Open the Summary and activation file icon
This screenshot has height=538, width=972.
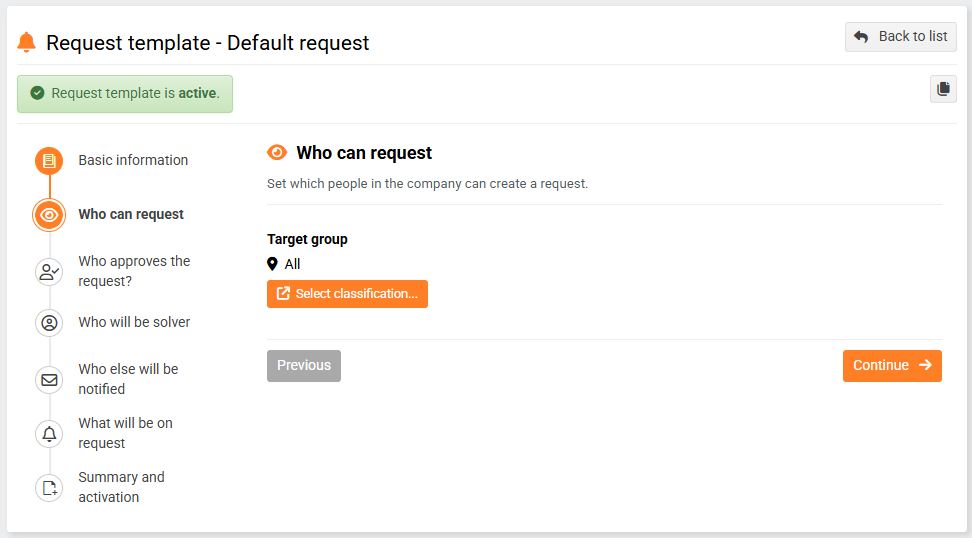pos(49,487)
